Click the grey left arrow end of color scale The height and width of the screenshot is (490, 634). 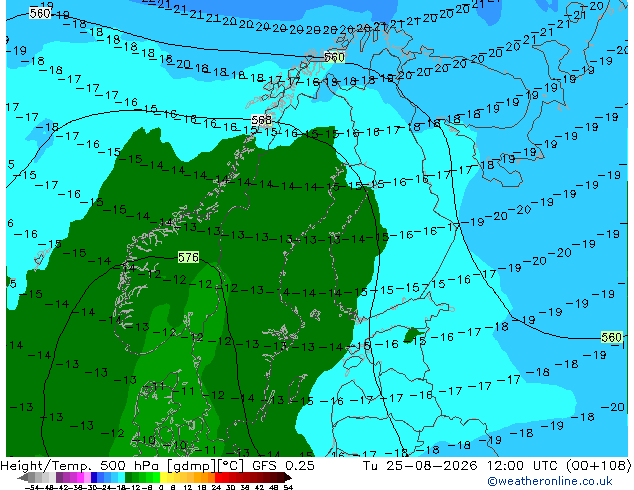point(23,478)
